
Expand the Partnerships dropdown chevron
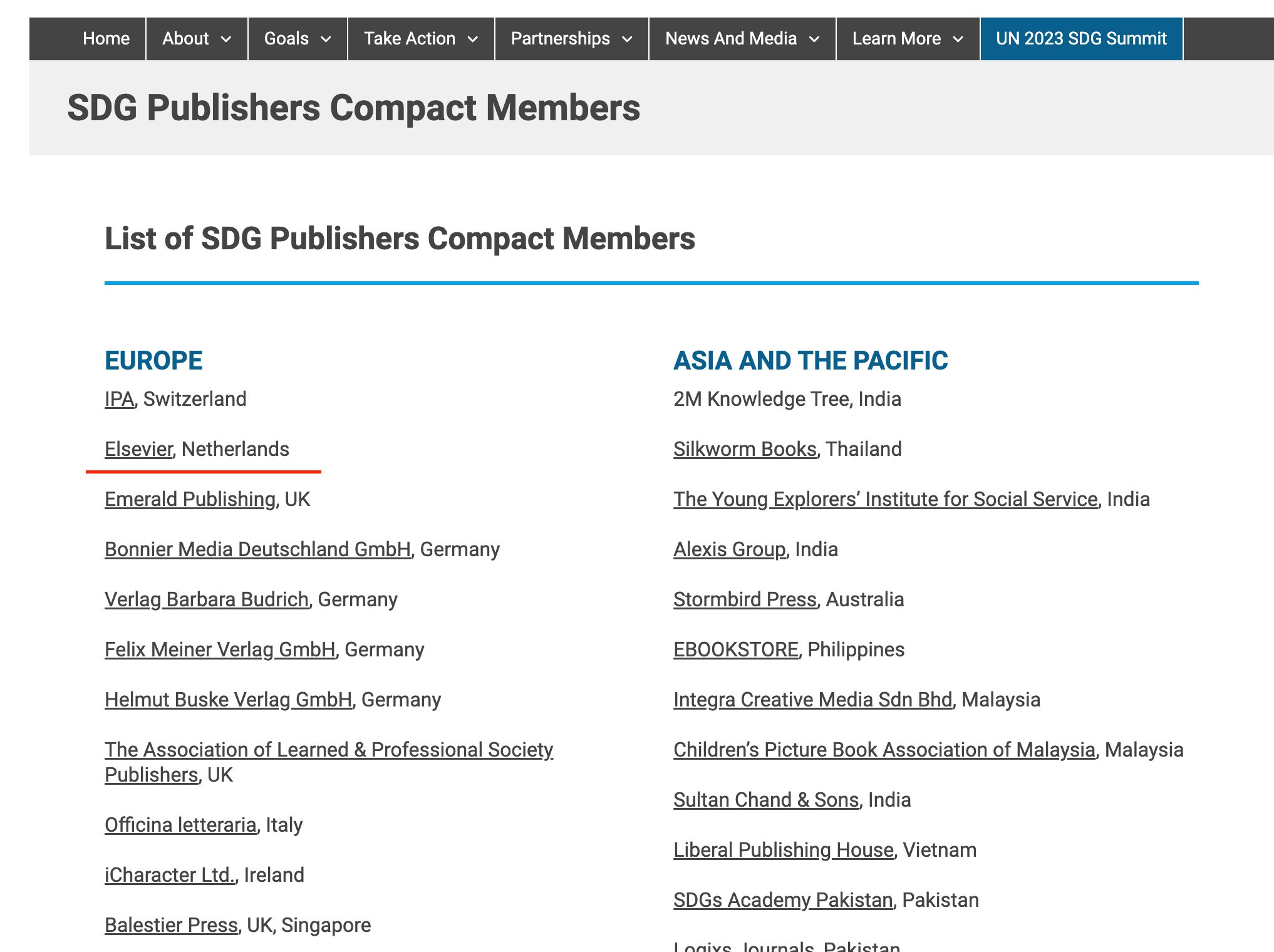(x=627, y=39)
